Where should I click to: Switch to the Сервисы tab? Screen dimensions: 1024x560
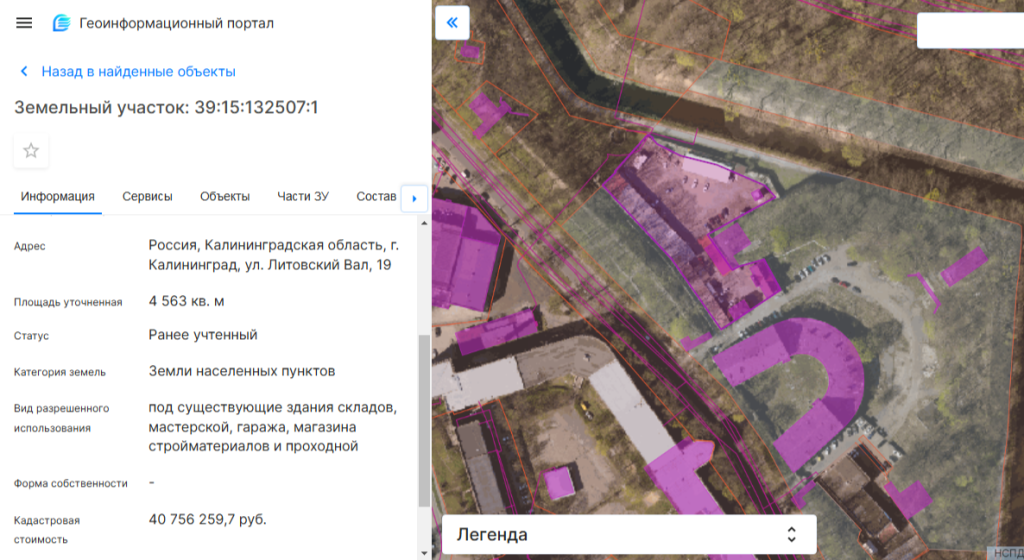147,197
